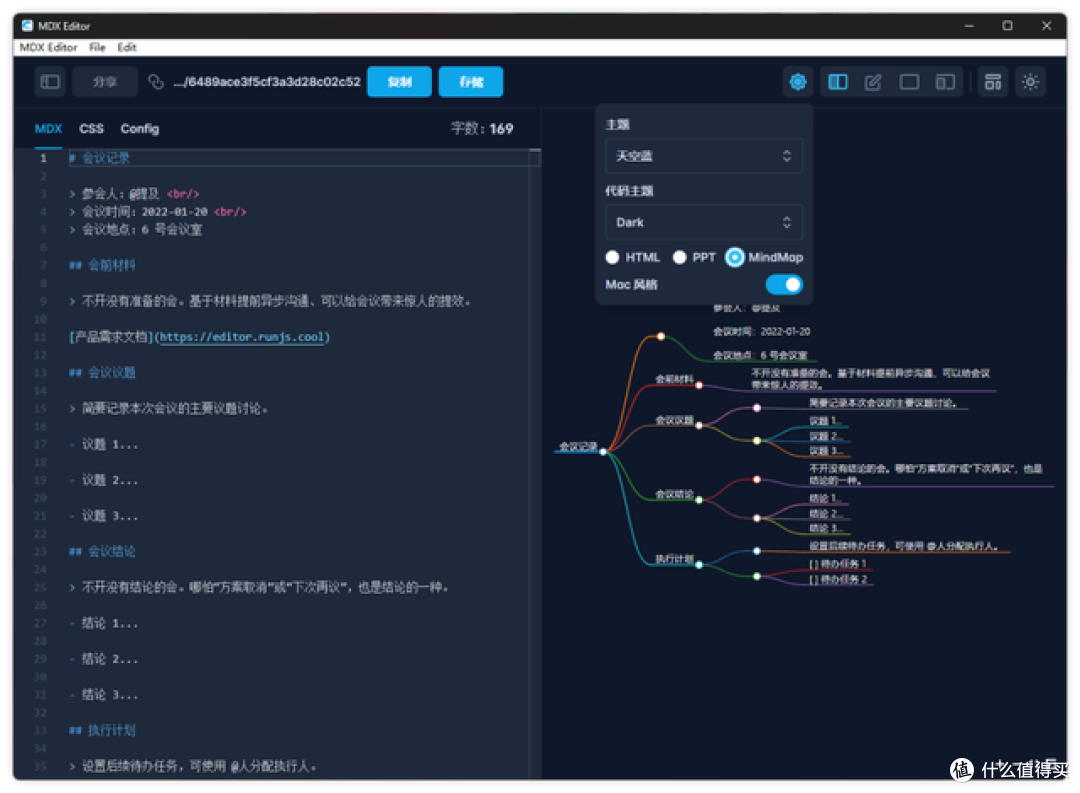
Task: Select the side panel layout icon
Action: 945,82
